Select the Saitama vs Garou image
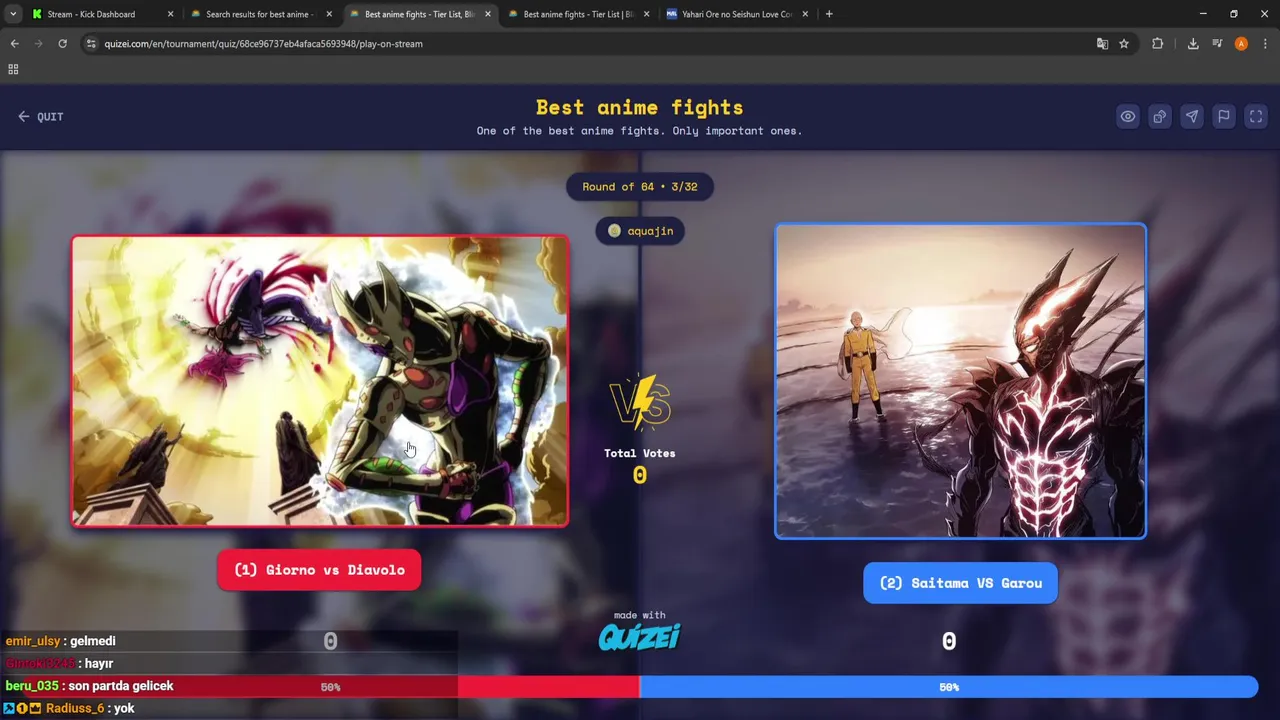 point(960,381)
